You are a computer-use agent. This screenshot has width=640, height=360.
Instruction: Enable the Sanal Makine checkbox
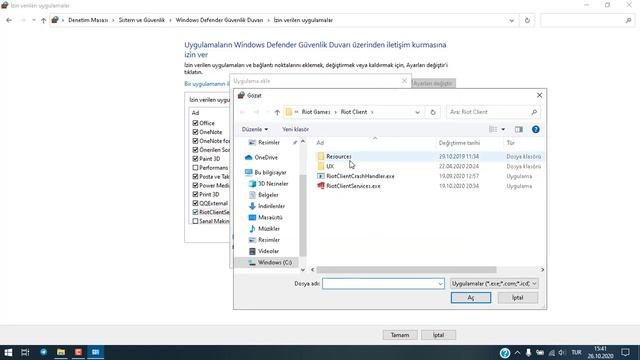[x=195, y=221]
